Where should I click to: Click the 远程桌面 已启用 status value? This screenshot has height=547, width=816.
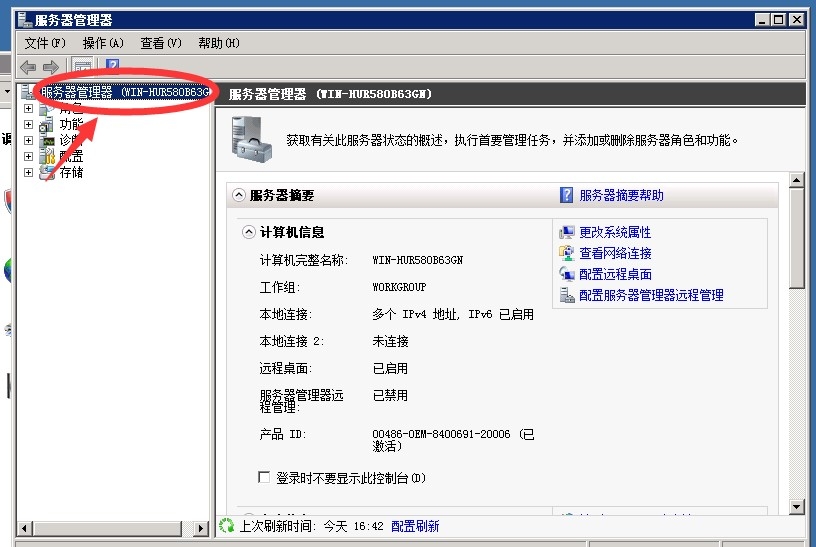pyautogui.click(x=390, y=368)
